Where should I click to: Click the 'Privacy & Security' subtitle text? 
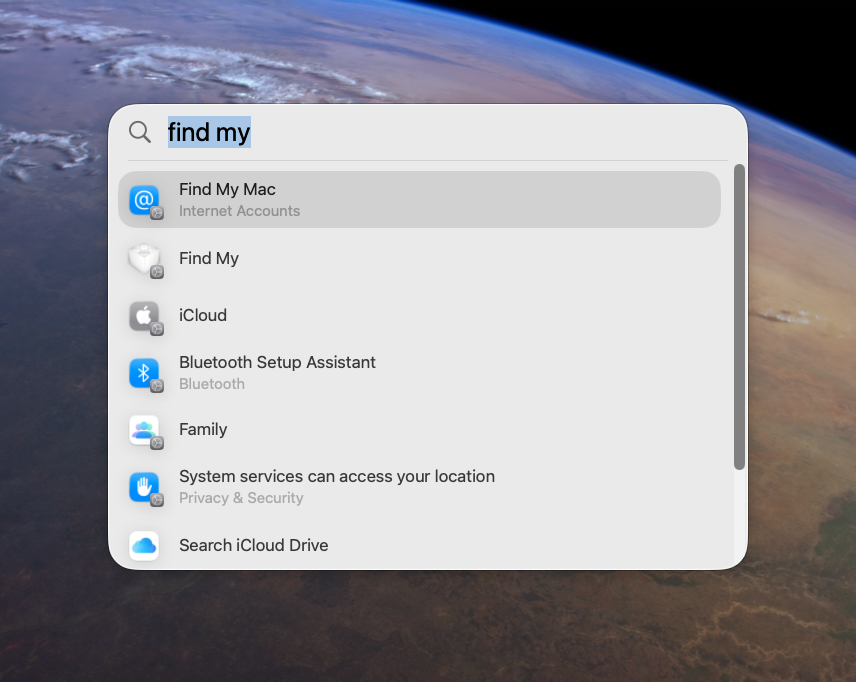click(x=241, y=499)
